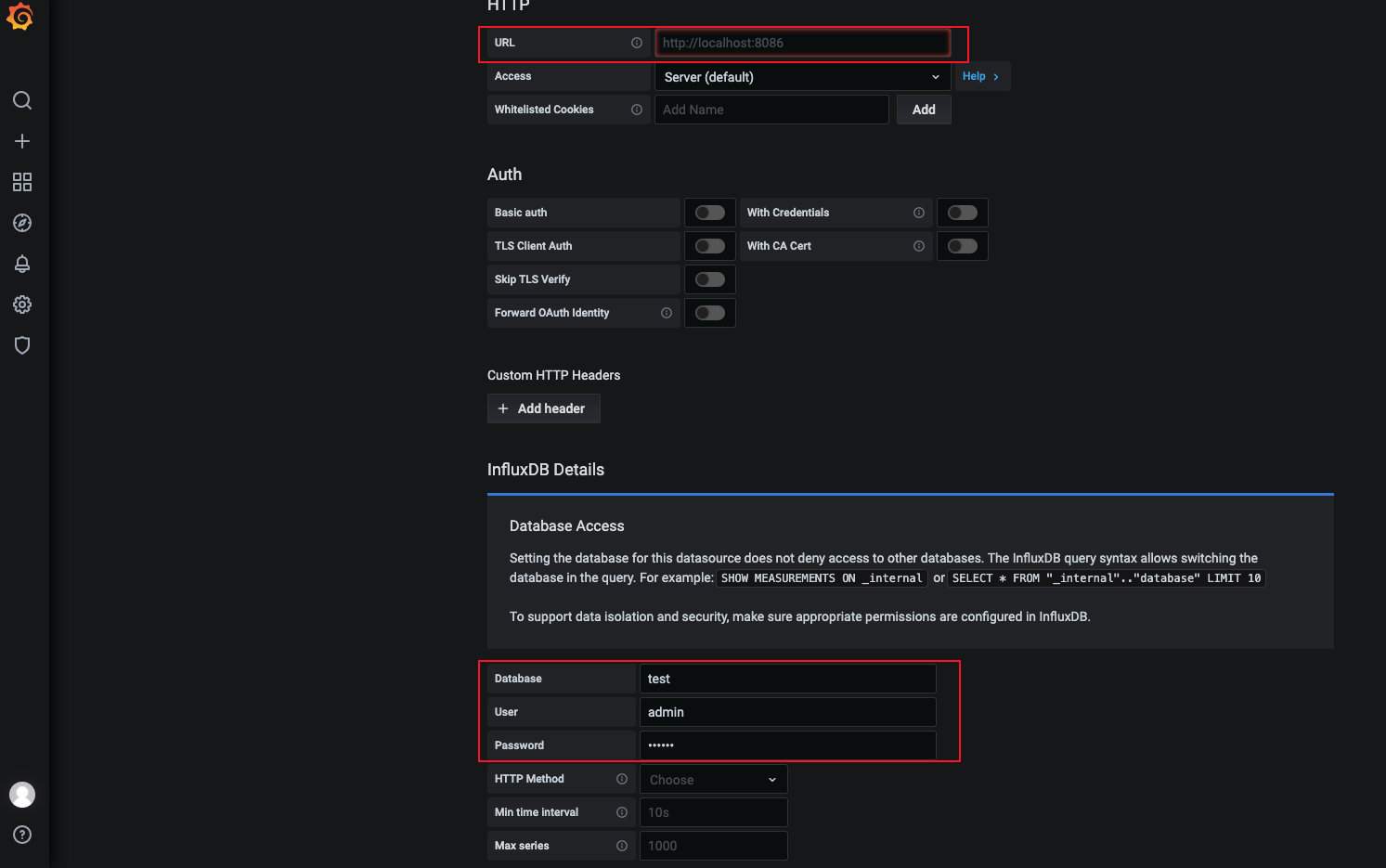Focus the URL input field
1386x868 pixels.
tap(802, 43)
